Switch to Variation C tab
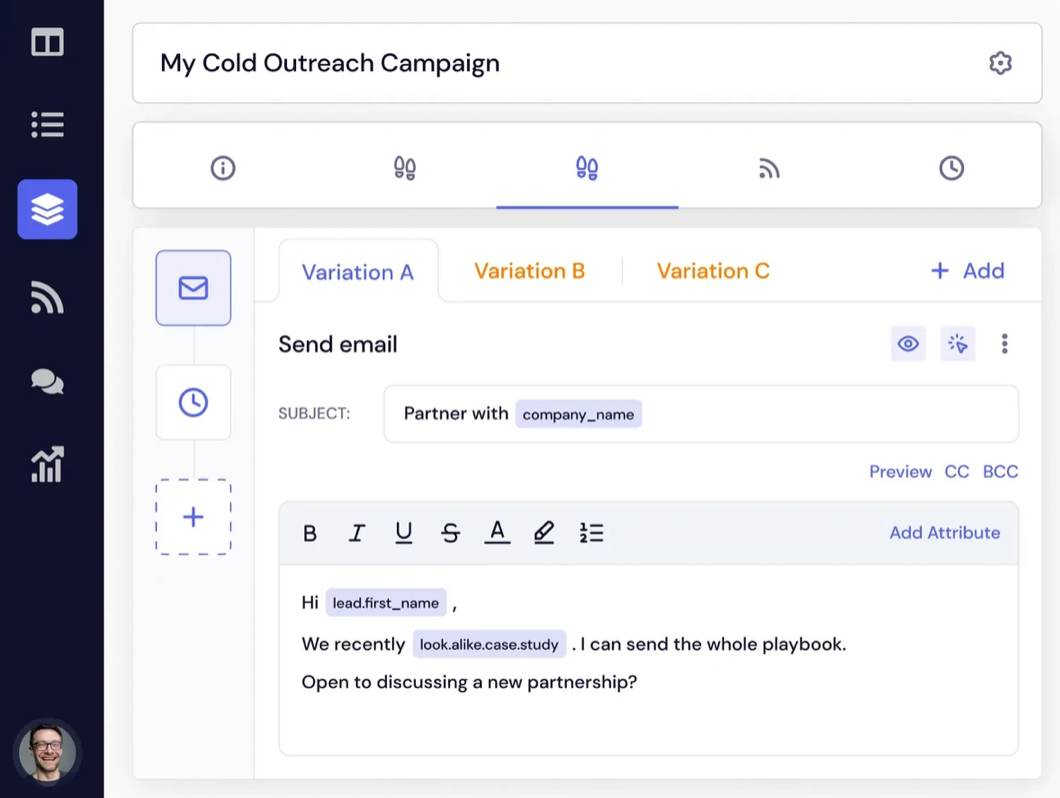Image resolution: width=1060 pixels, height=798 pixels. point(712,270)
